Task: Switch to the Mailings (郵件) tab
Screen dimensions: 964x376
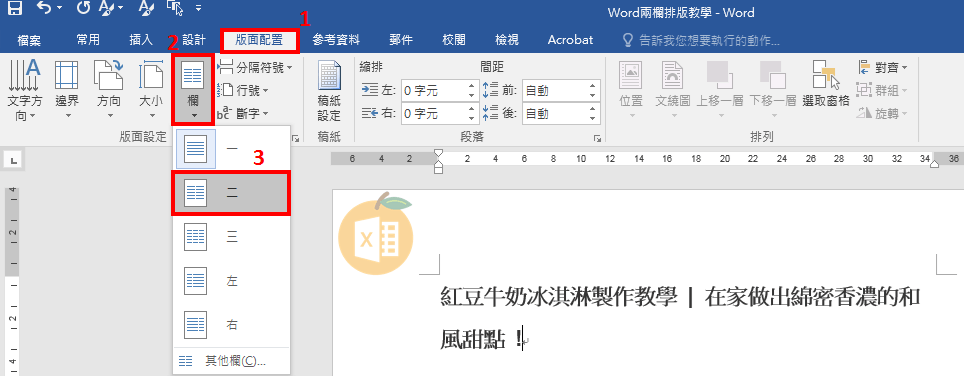Action: pyautogui.click(x=401, y=40)
